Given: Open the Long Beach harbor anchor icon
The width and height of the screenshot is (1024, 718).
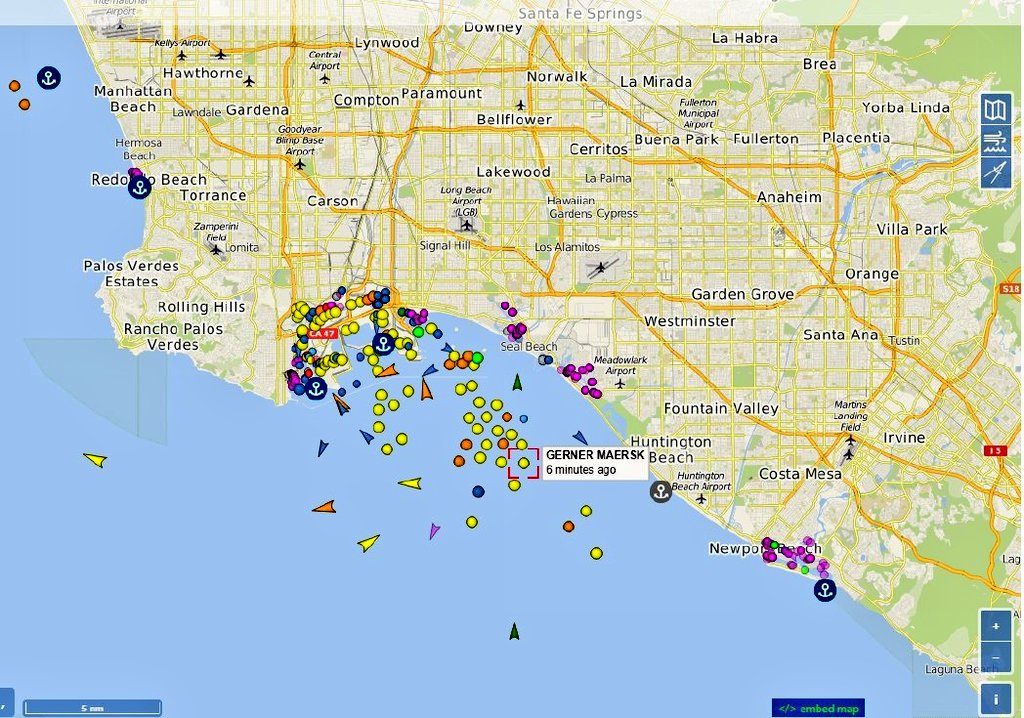Looking at the screenshot, I should click(x=383, y=344).
